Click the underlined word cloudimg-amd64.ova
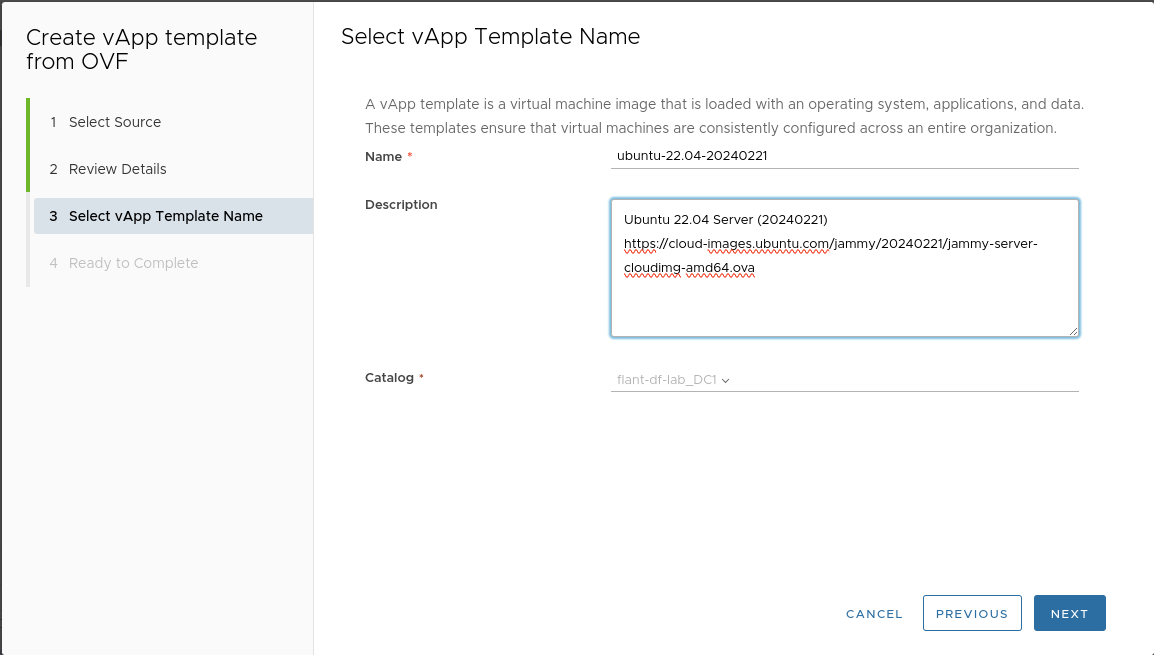Viewport: 1154px width, 655px height. [689, 267]
